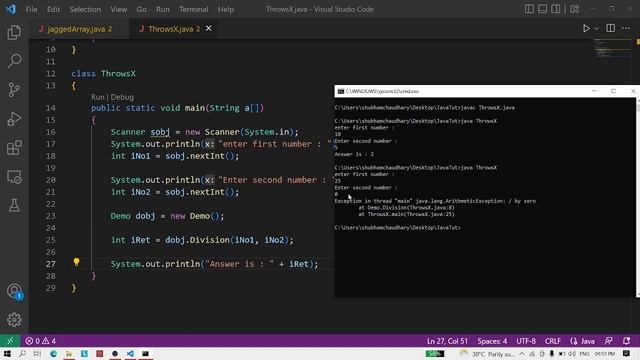Open the File menu
The height and width of the screenshot is (360, 640).
click(31, 9)
